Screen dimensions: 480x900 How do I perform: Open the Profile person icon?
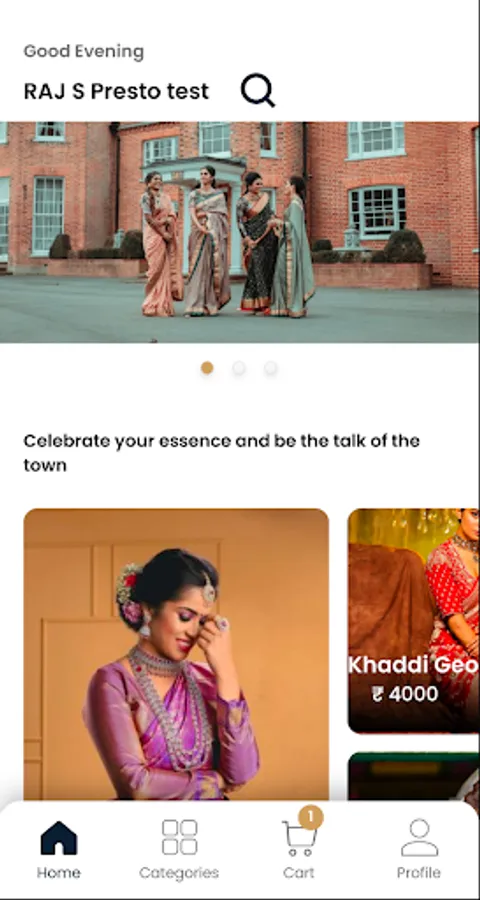(420, 838)
